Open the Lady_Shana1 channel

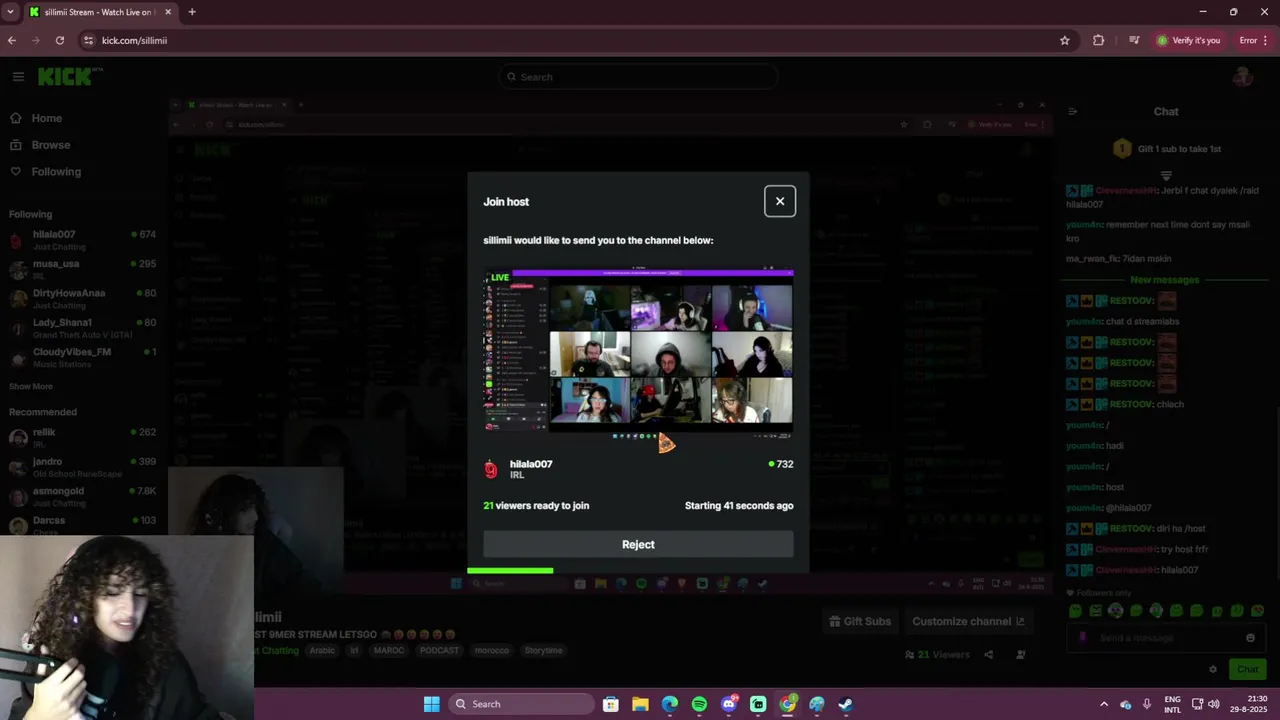82,327
